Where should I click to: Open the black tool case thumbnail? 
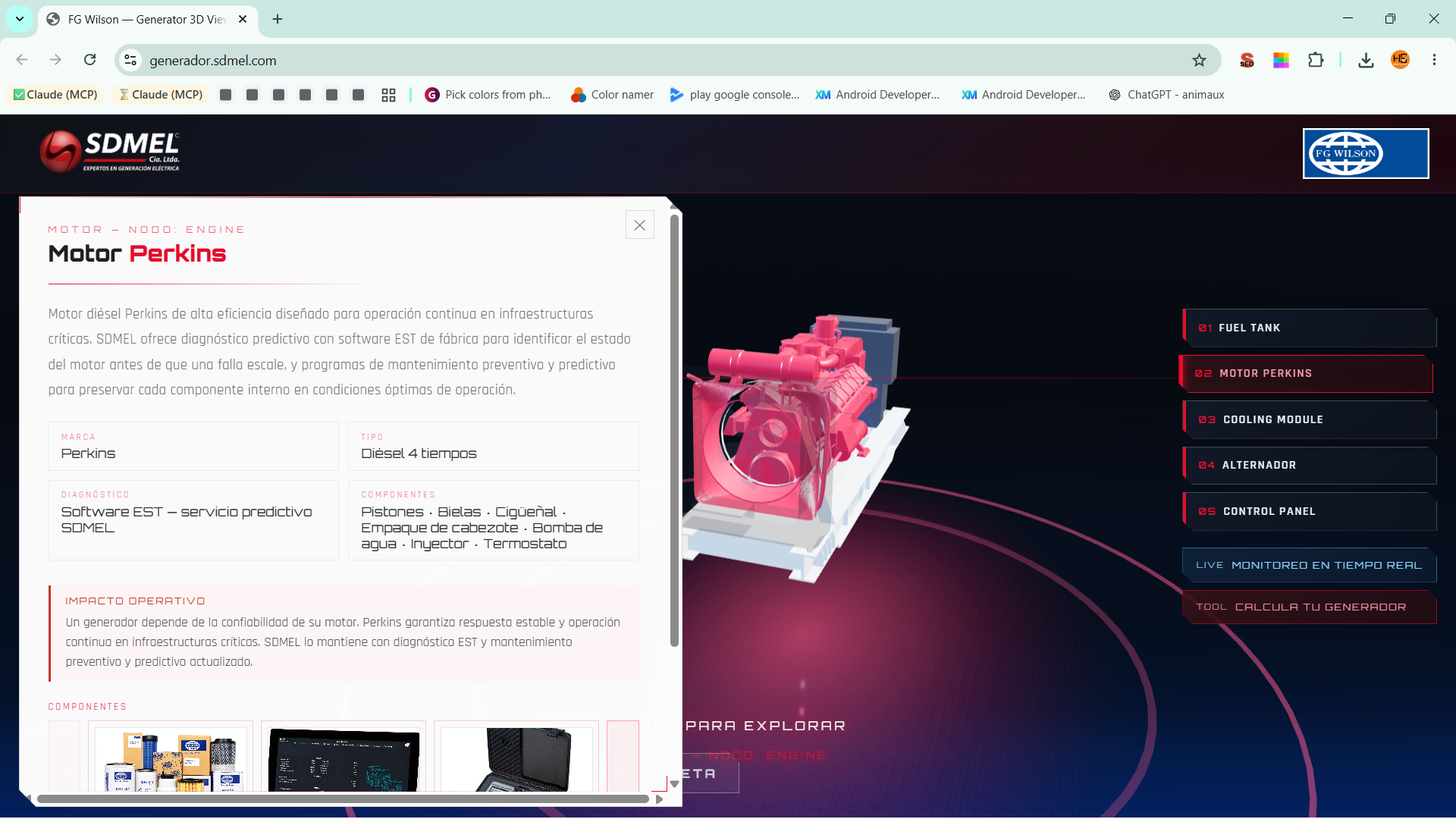[x=516, y=758]
